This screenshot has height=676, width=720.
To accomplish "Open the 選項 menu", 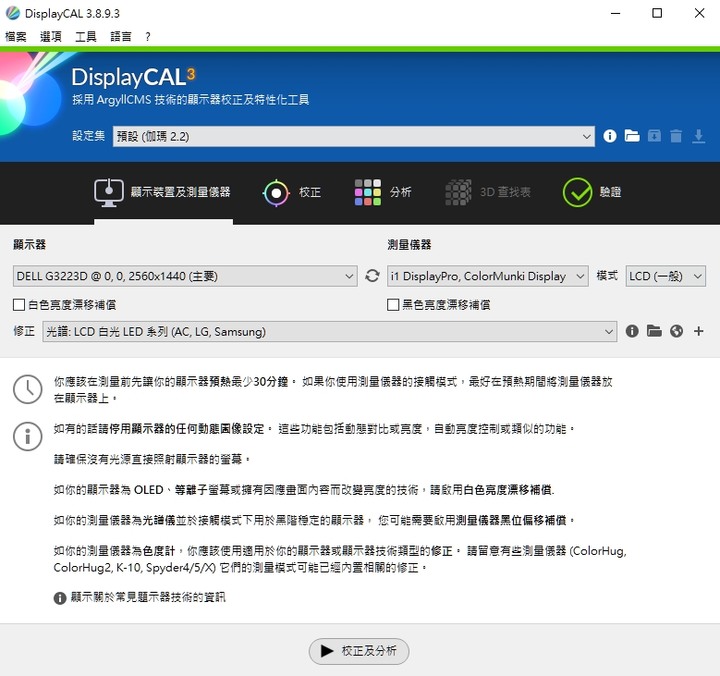I will 51,37.
